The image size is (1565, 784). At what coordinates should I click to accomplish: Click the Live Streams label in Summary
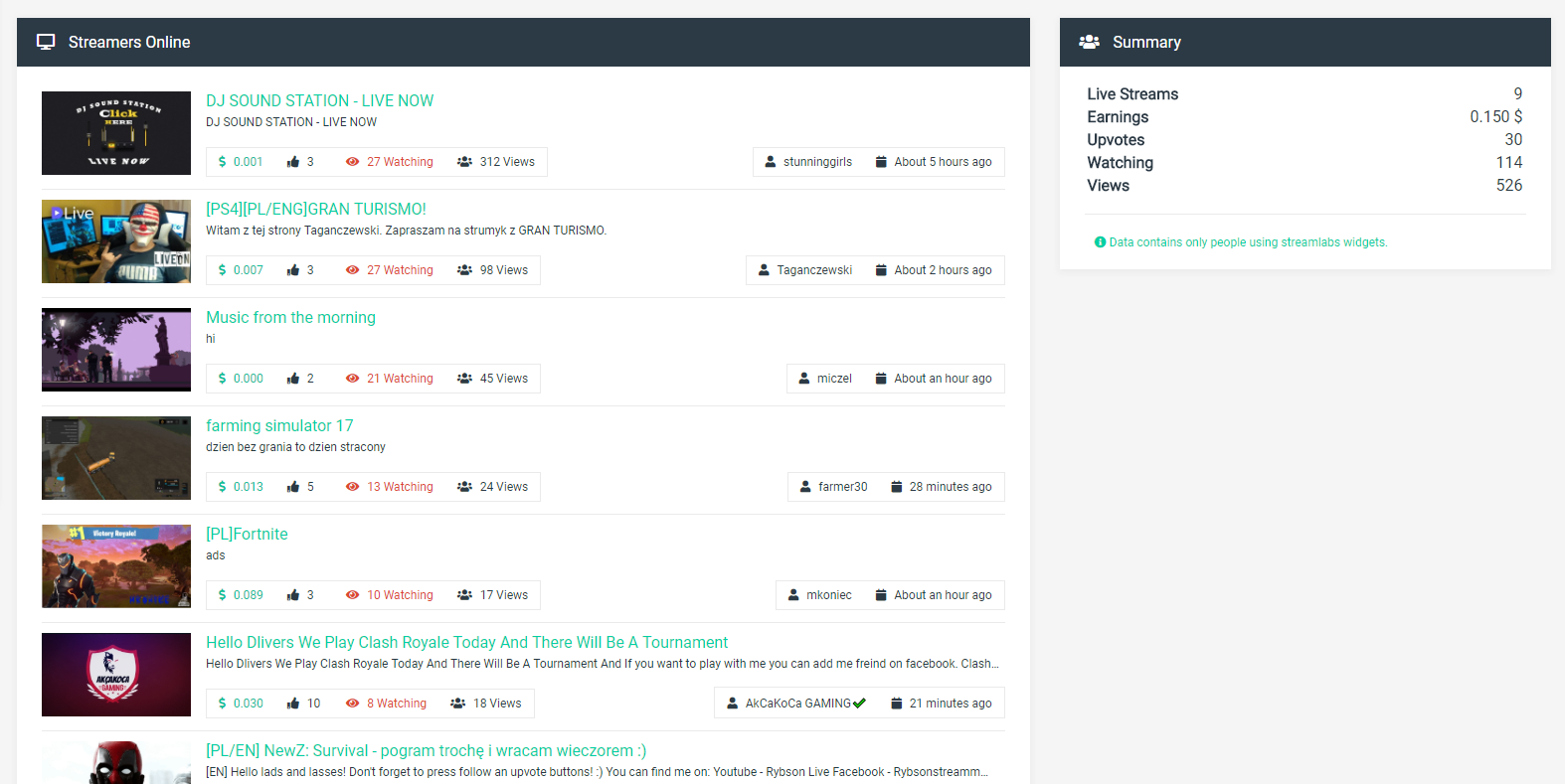(1132, 94)
